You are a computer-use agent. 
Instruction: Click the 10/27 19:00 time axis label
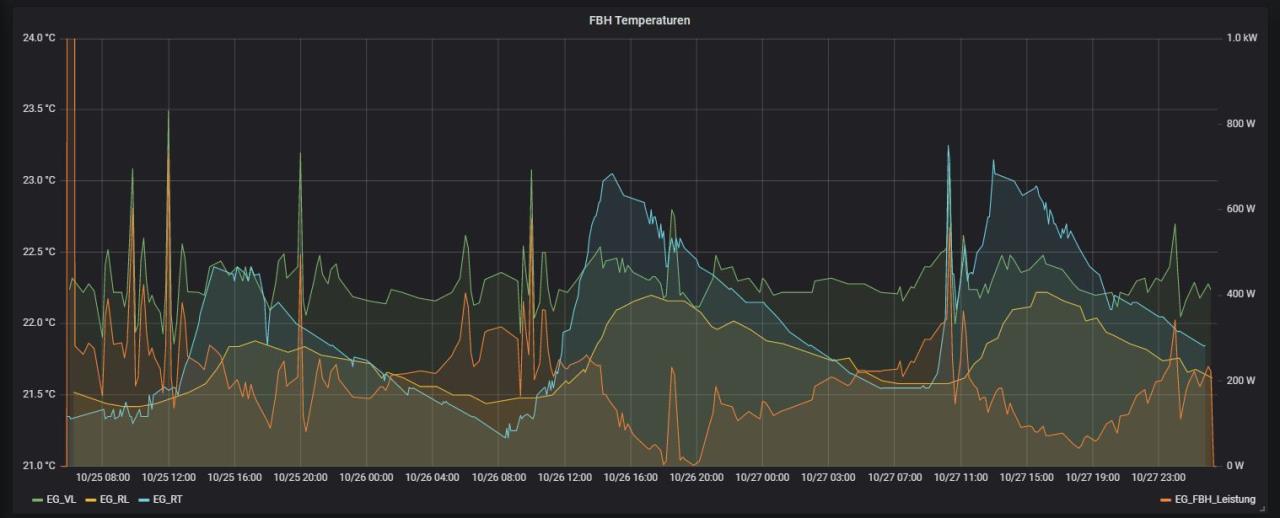(x=1093, y=478)
